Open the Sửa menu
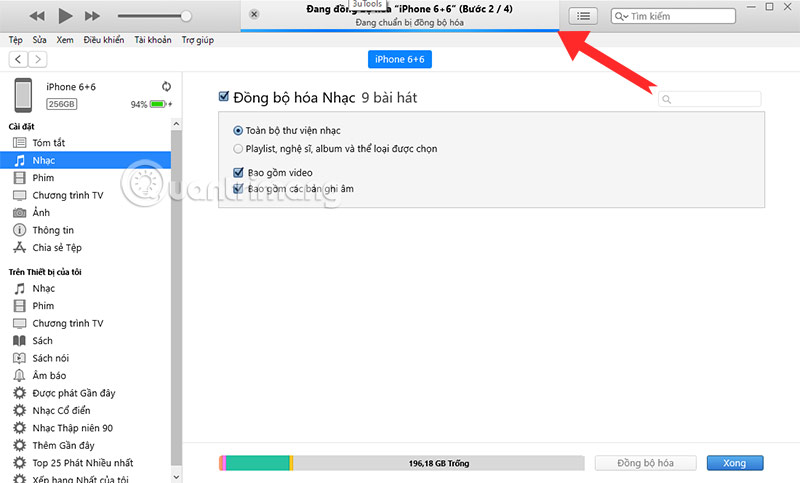This screenshot has width=800, height=483. pyautogui.click(x=39, y=40)
